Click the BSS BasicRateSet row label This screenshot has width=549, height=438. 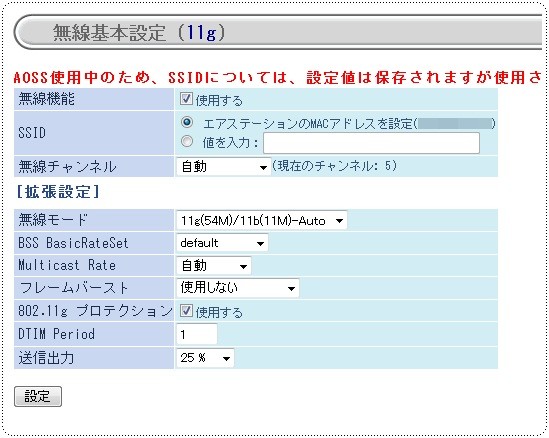73,243
